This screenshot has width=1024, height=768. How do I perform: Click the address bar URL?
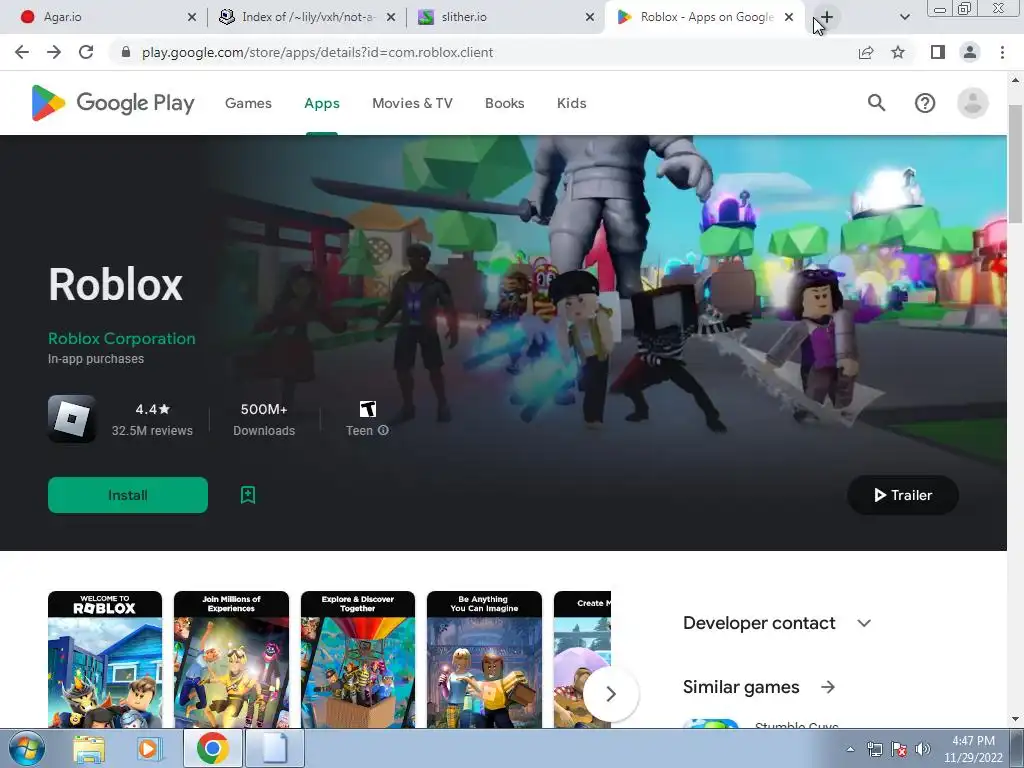click(x=317, y=52)
